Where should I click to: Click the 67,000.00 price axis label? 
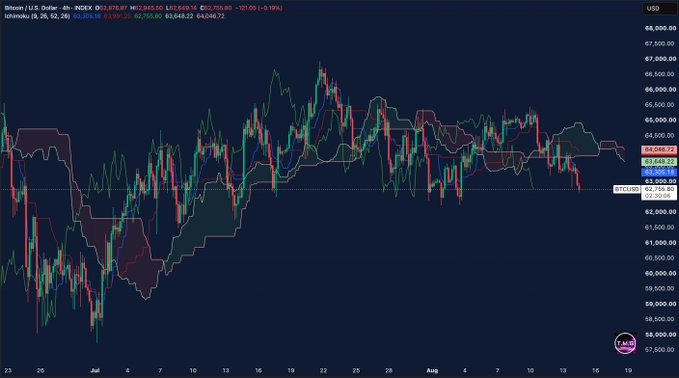(660, 59)
